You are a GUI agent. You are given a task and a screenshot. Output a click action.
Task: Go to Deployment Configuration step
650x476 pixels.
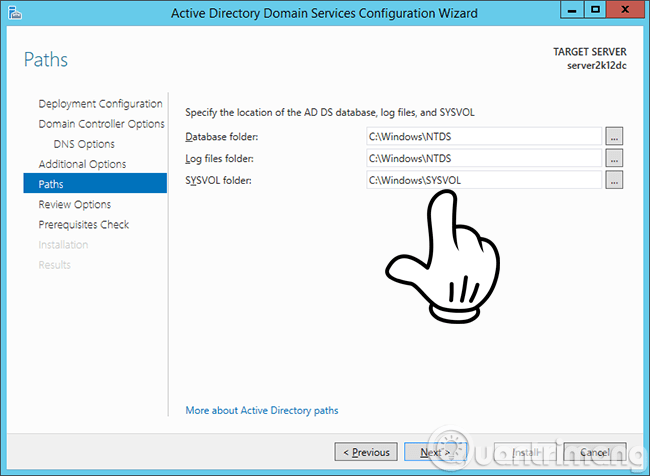tap(100, 104)
